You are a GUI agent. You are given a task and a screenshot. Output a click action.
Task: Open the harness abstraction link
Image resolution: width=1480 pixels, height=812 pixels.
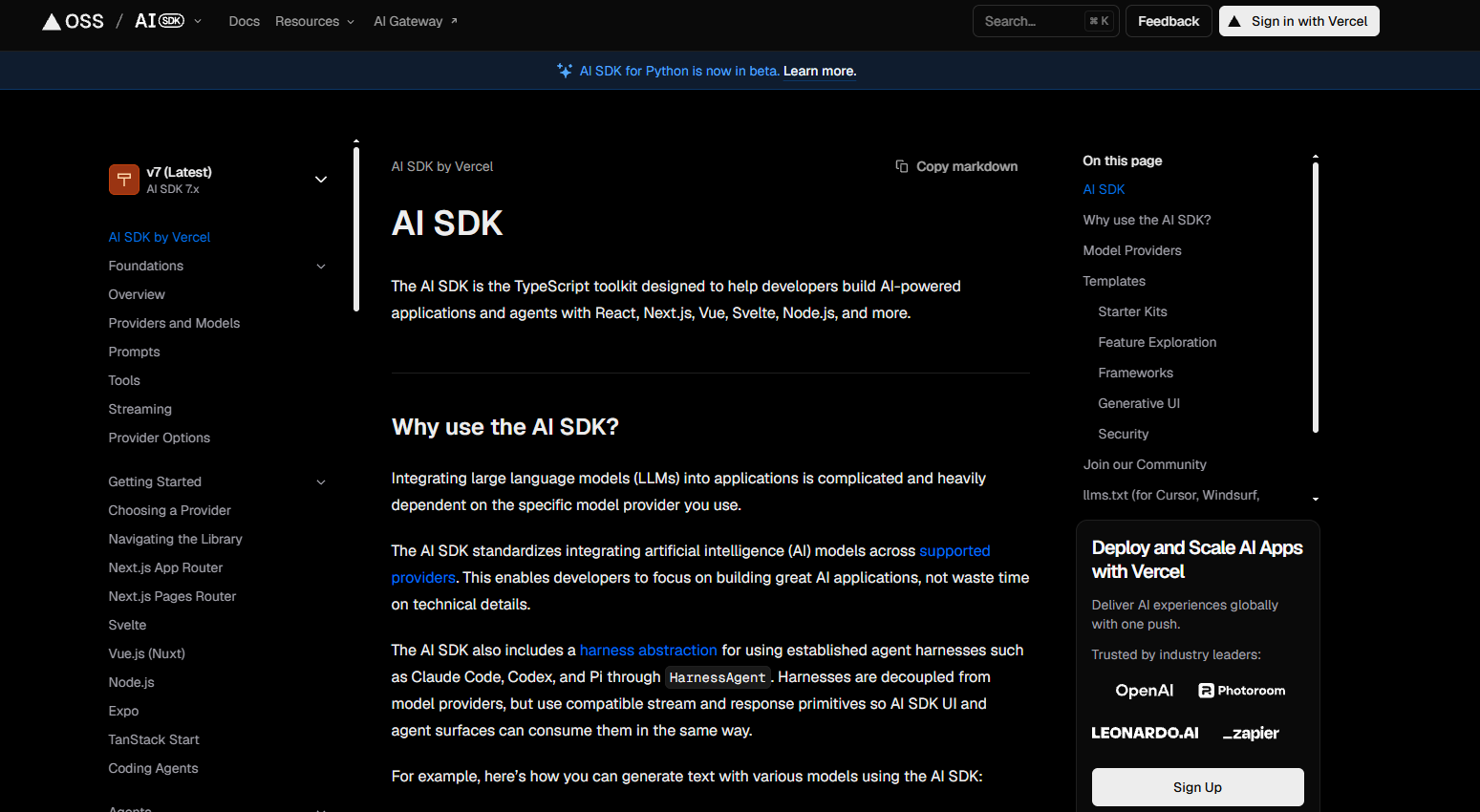coord(648,650)
